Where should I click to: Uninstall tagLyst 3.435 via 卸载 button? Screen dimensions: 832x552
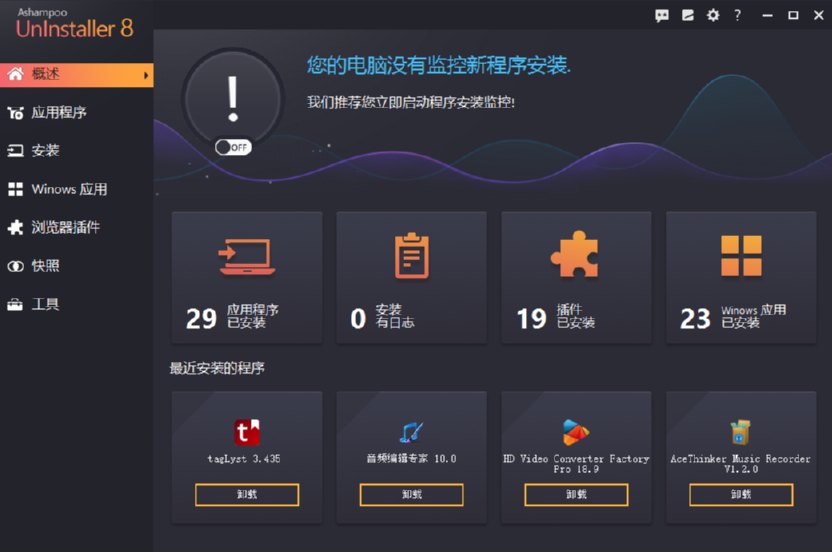247,495
